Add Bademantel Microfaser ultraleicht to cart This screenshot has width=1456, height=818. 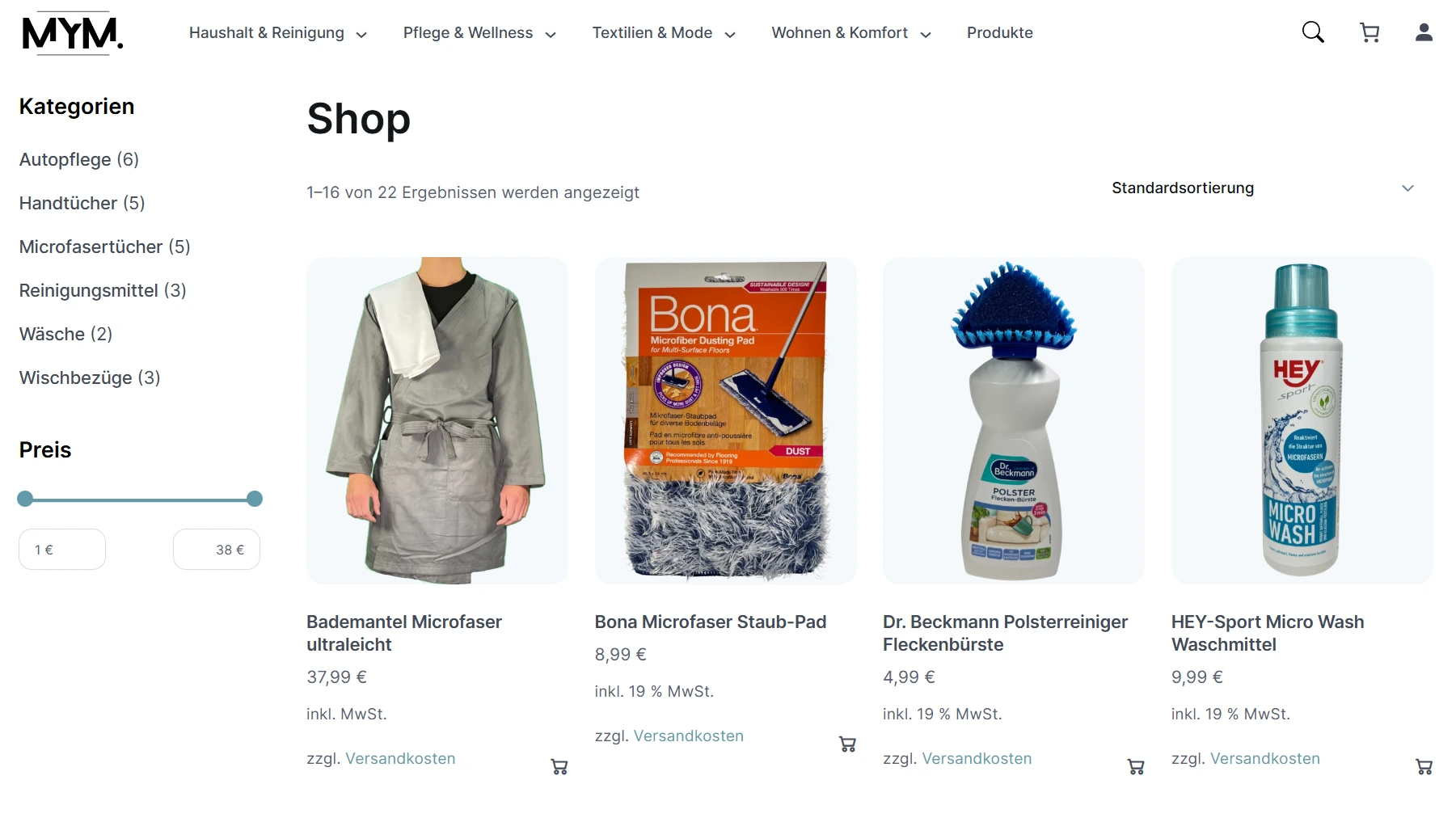pos(559,767)
